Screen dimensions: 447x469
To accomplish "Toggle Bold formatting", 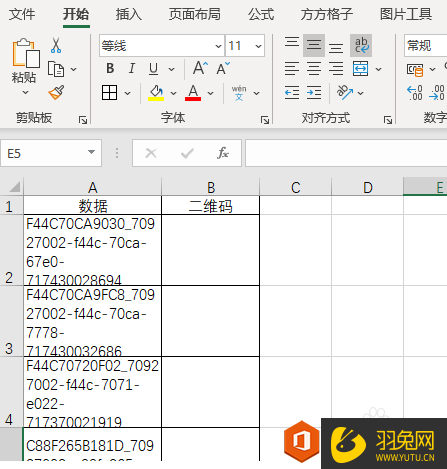I will (110, 69).
